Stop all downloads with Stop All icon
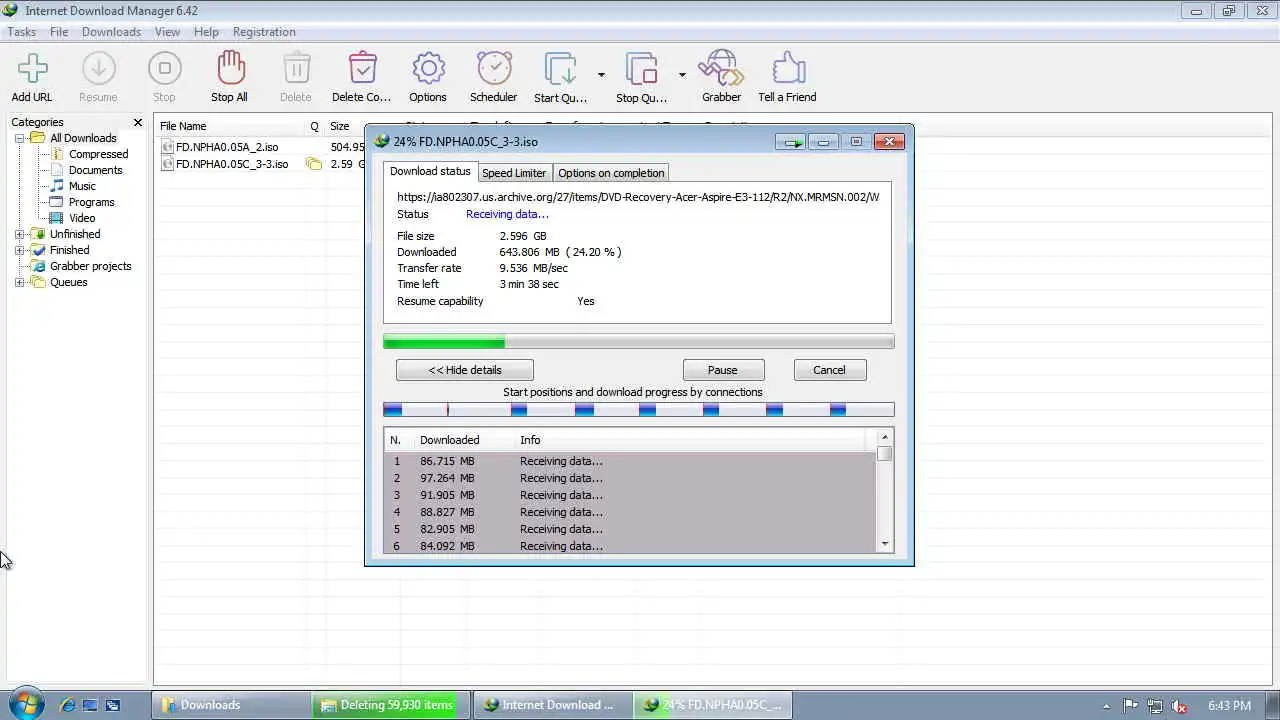Screen dimensions: 1280x720 [x=229, y=77]
